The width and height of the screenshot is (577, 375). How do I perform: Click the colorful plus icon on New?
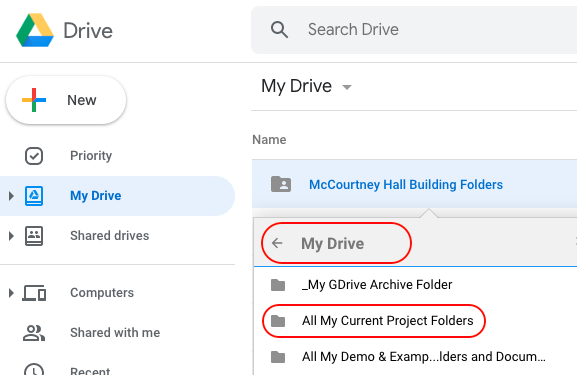[34, 100]
